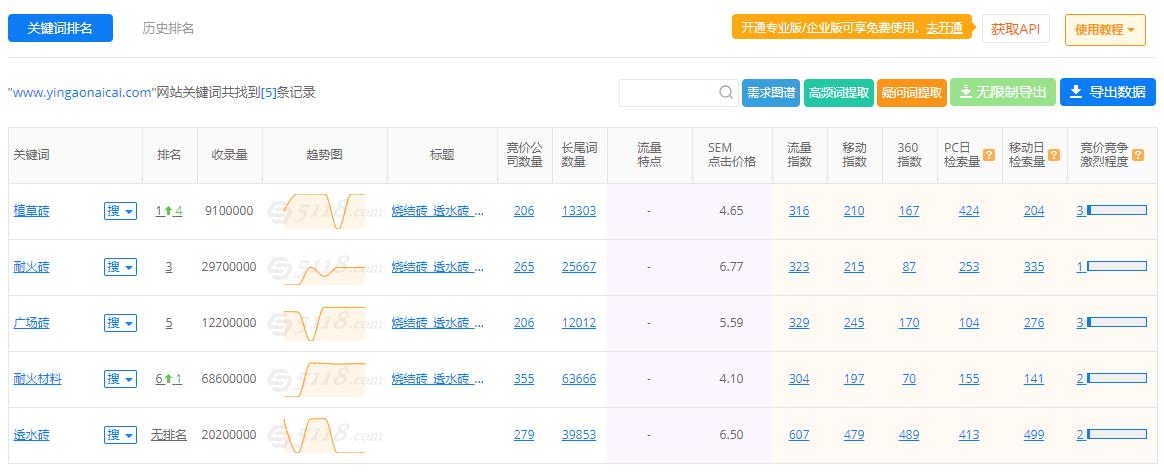
Task: Switch to 关键词排名 tab
Action: (x=60, y=28)
